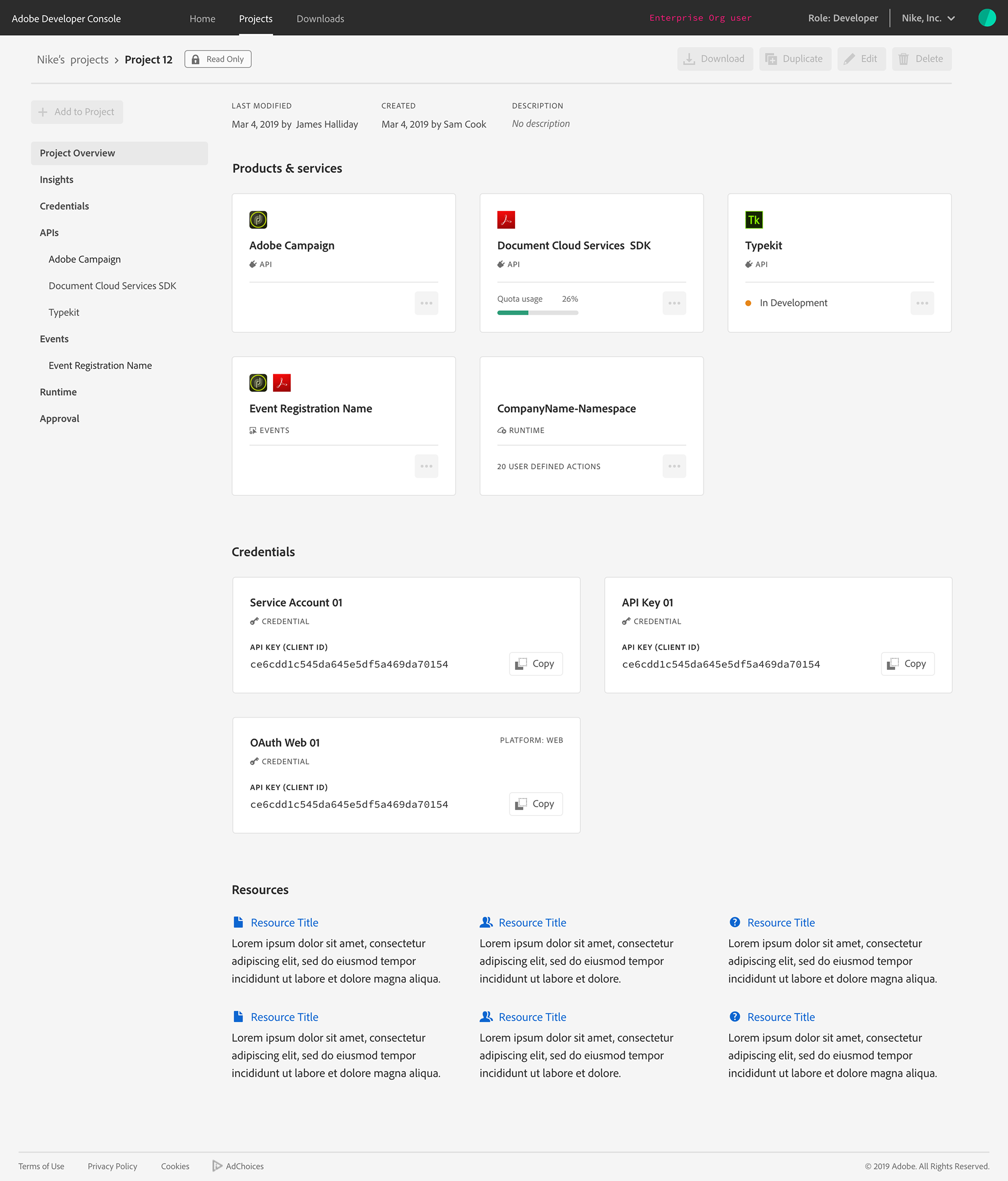Click Nike's projects breadcrumb link

click(72, 60)
